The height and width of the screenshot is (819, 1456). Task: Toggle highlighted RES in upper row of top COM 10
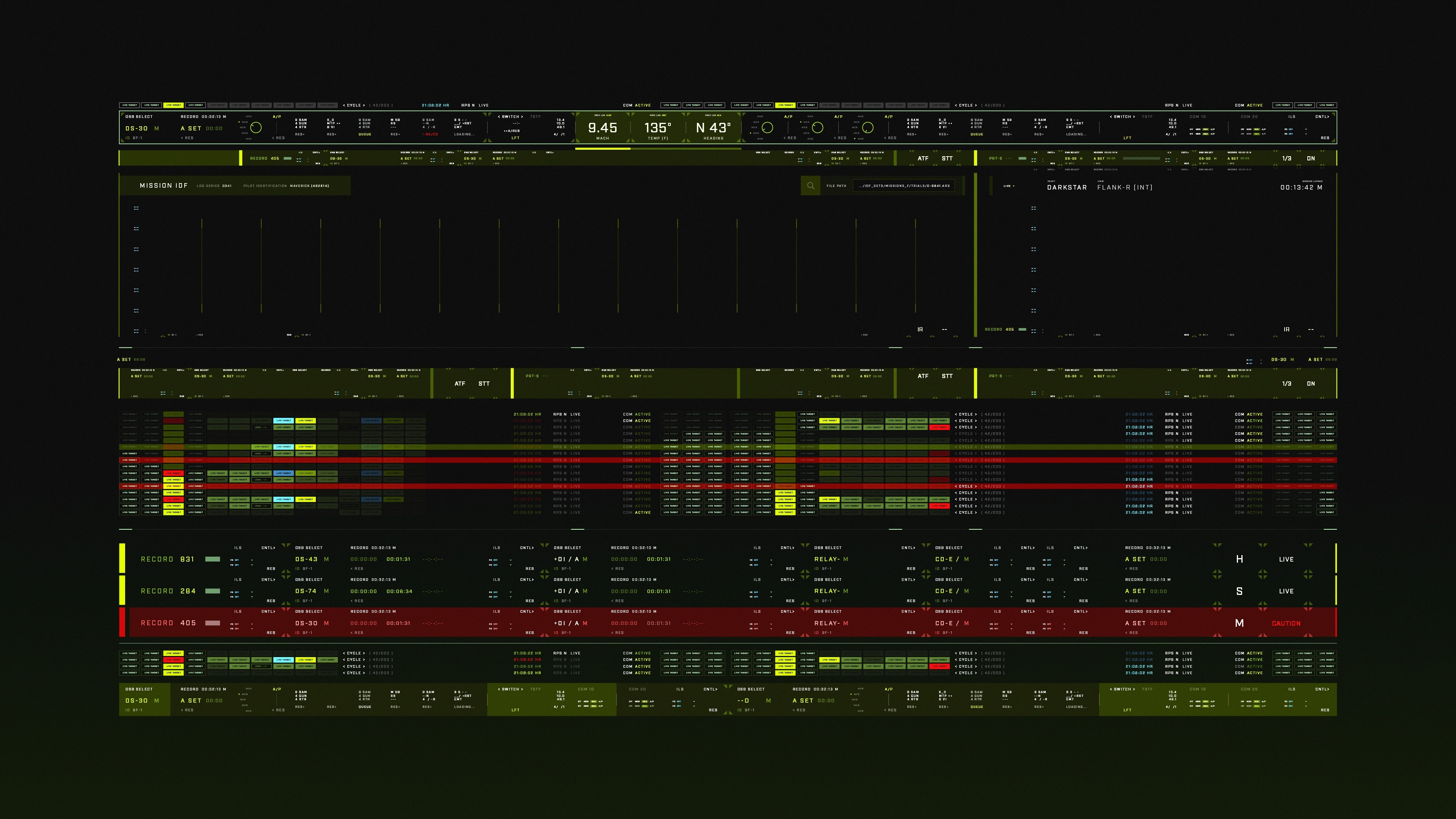[x=1206, y=129]
